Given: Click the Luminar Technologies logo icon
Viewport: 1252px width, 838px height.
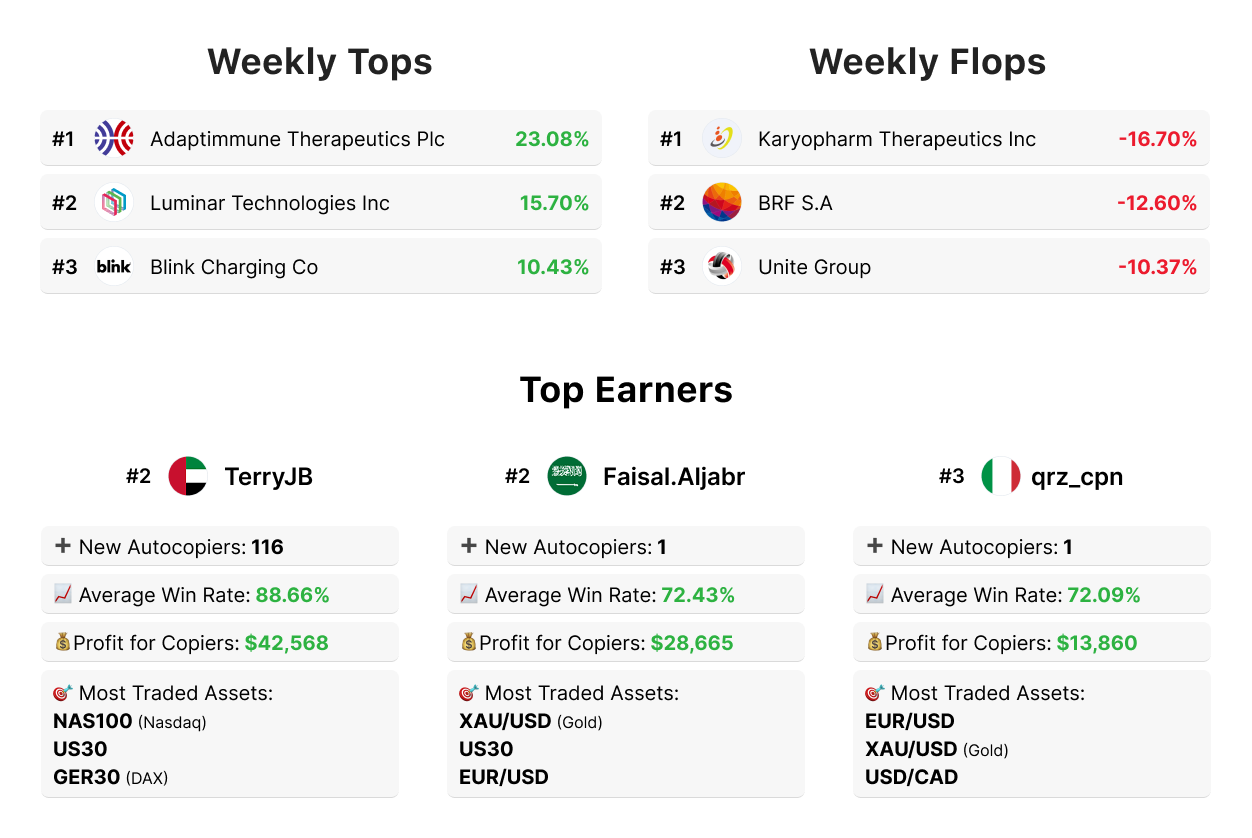Looking at the screenshot, I should (x=114, y=203).
